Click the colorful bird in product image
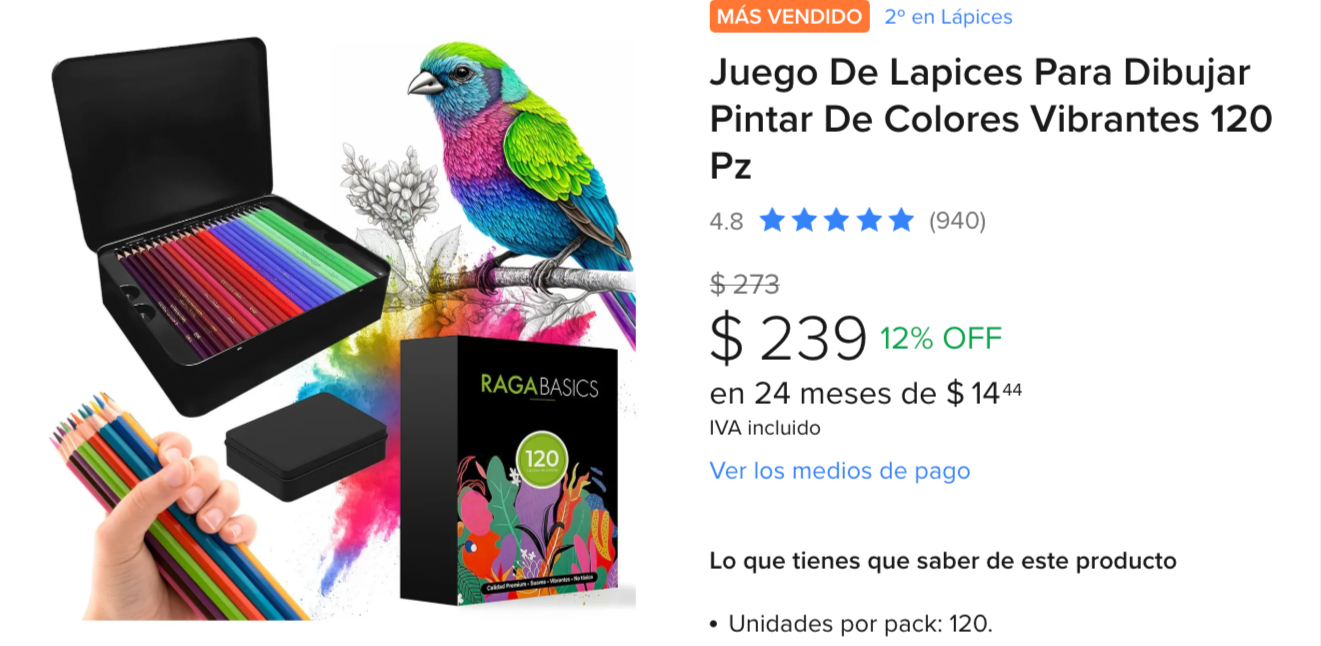1321x646 pixels. (x=525, y=170)
